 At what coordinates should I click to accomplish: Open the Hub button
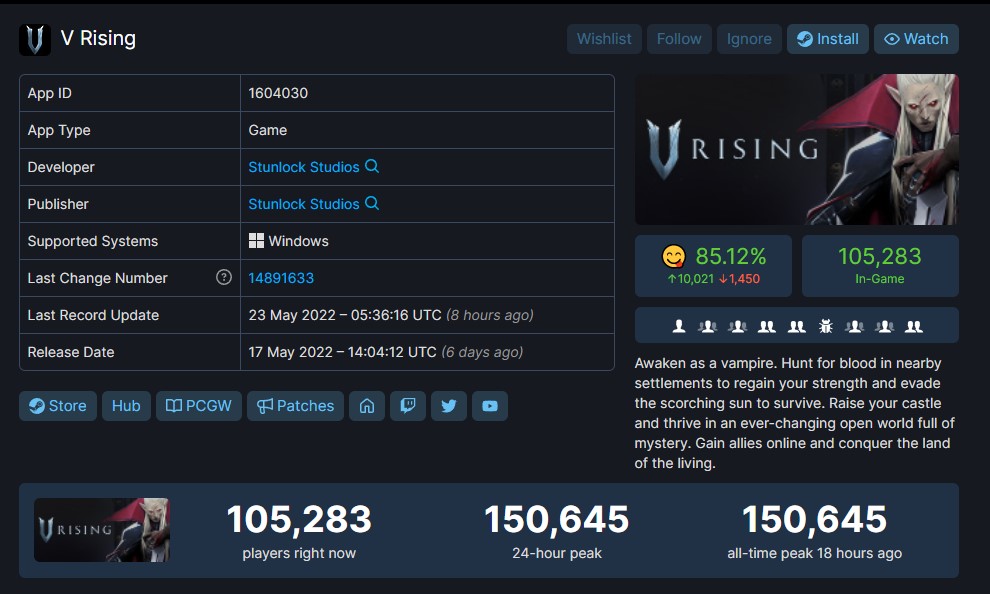coord(126,406)
